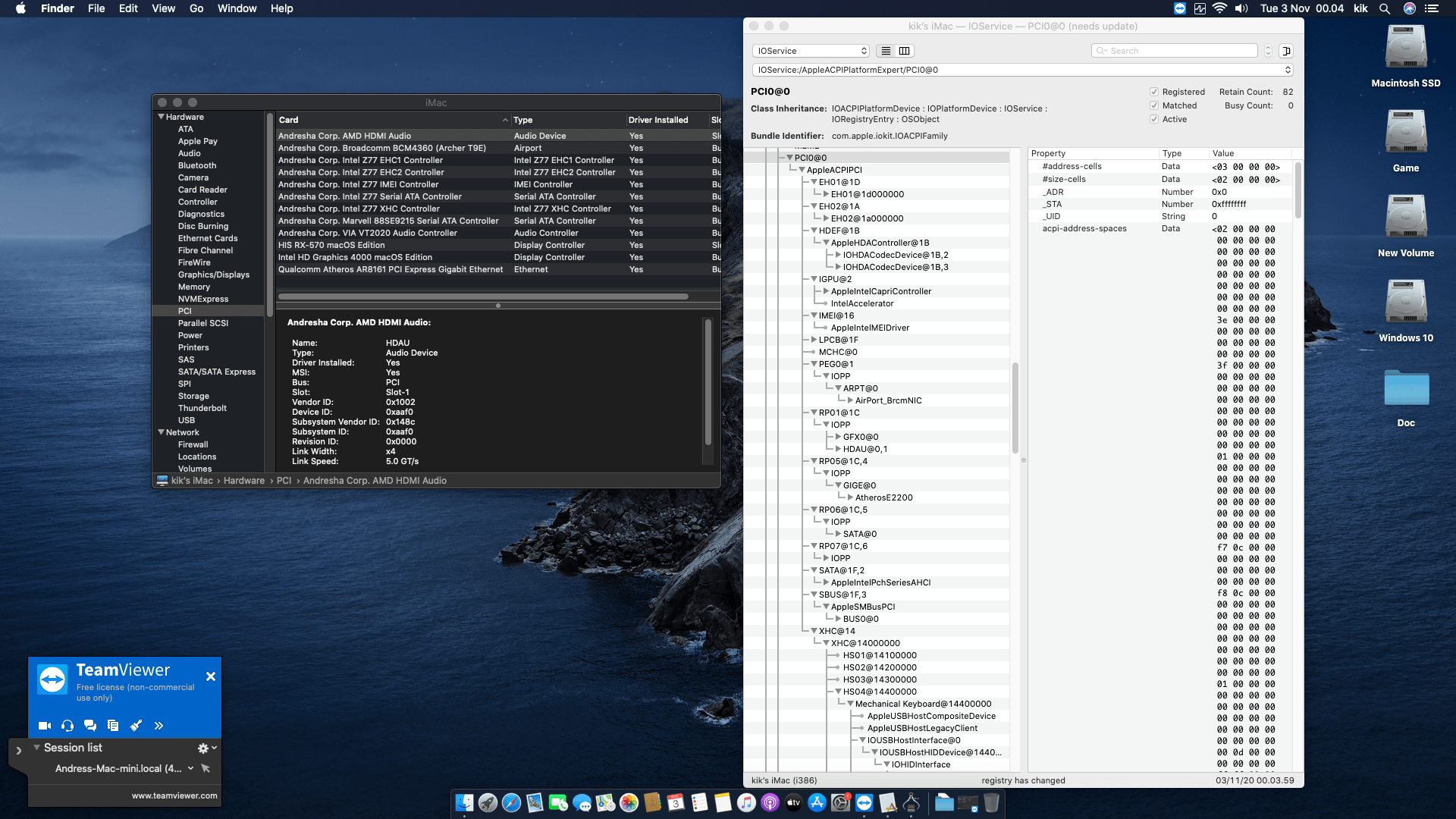Image resolution: width=1456 pixels, height=819 pixels.
Task: Click the IORegistryExplorer Search field
Action: click(1174, 51)
